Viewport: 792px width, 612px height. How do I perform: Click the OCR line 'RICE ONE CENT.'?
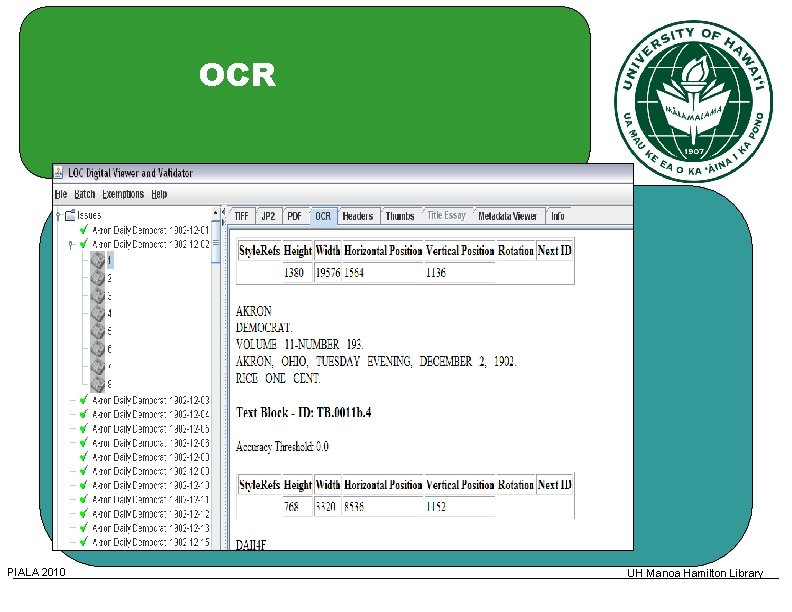click(278, 378)
